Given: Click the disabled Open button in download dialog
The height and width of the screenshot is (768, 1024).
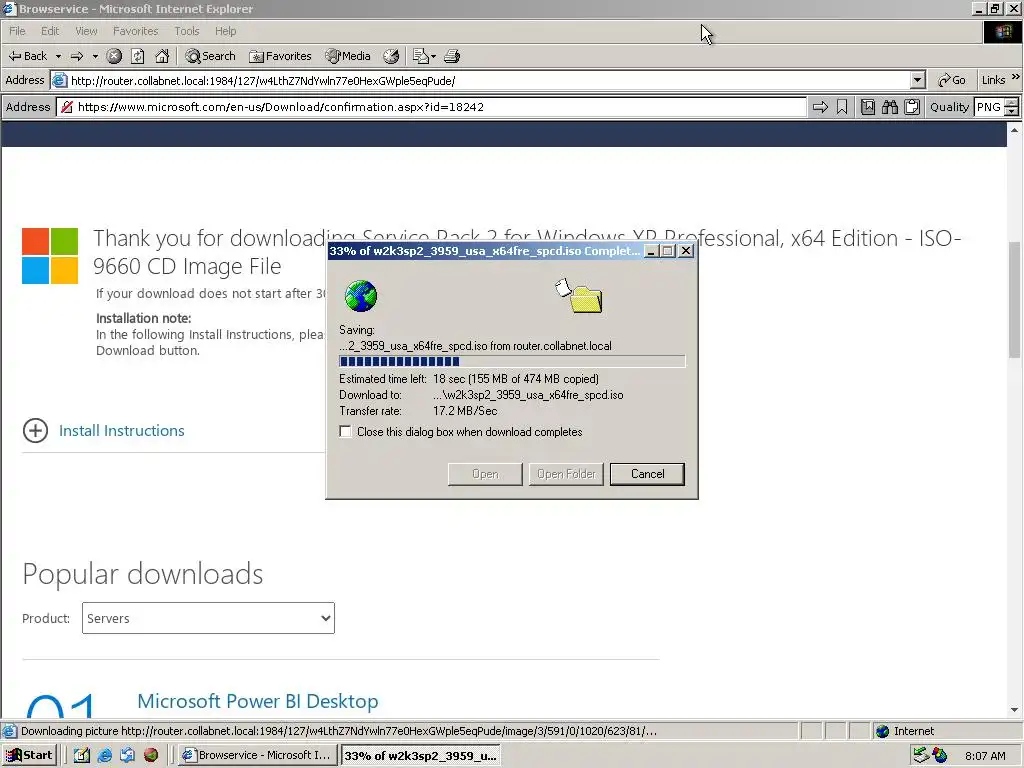Looking at the screenshot, I should point(485,474).
